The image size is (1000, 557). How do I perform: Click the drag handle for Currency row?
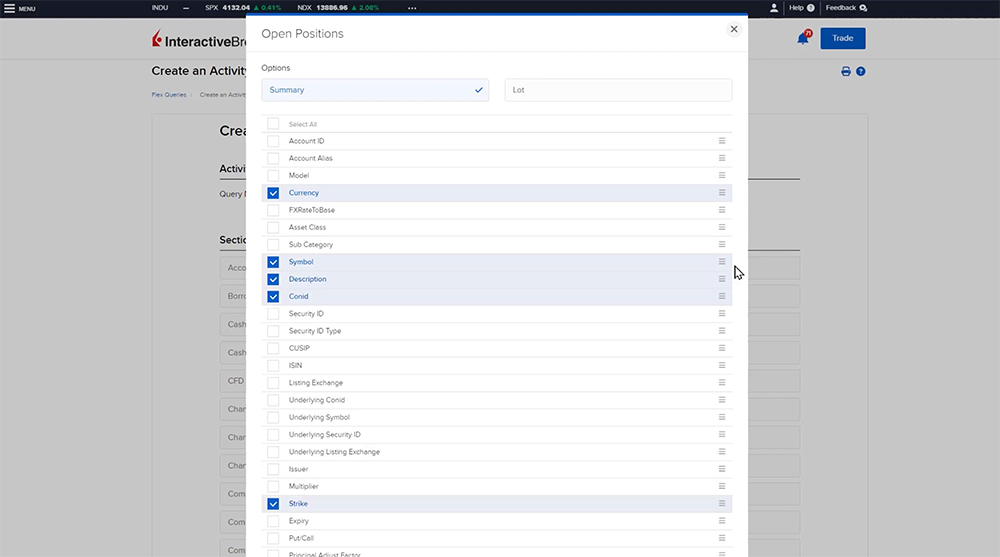(722, 193)
